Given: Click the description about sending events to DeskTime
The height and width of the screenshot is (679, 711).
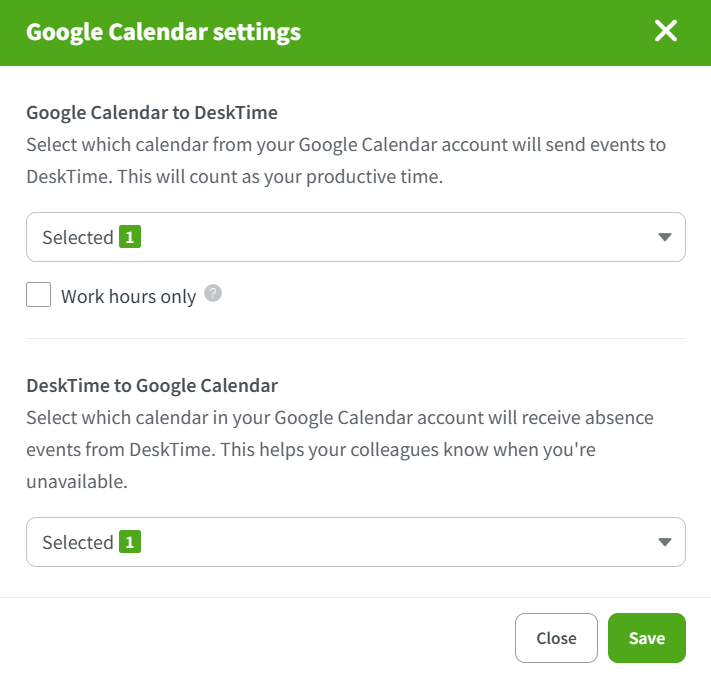Looking at the screenshot, I should [345, 161].
